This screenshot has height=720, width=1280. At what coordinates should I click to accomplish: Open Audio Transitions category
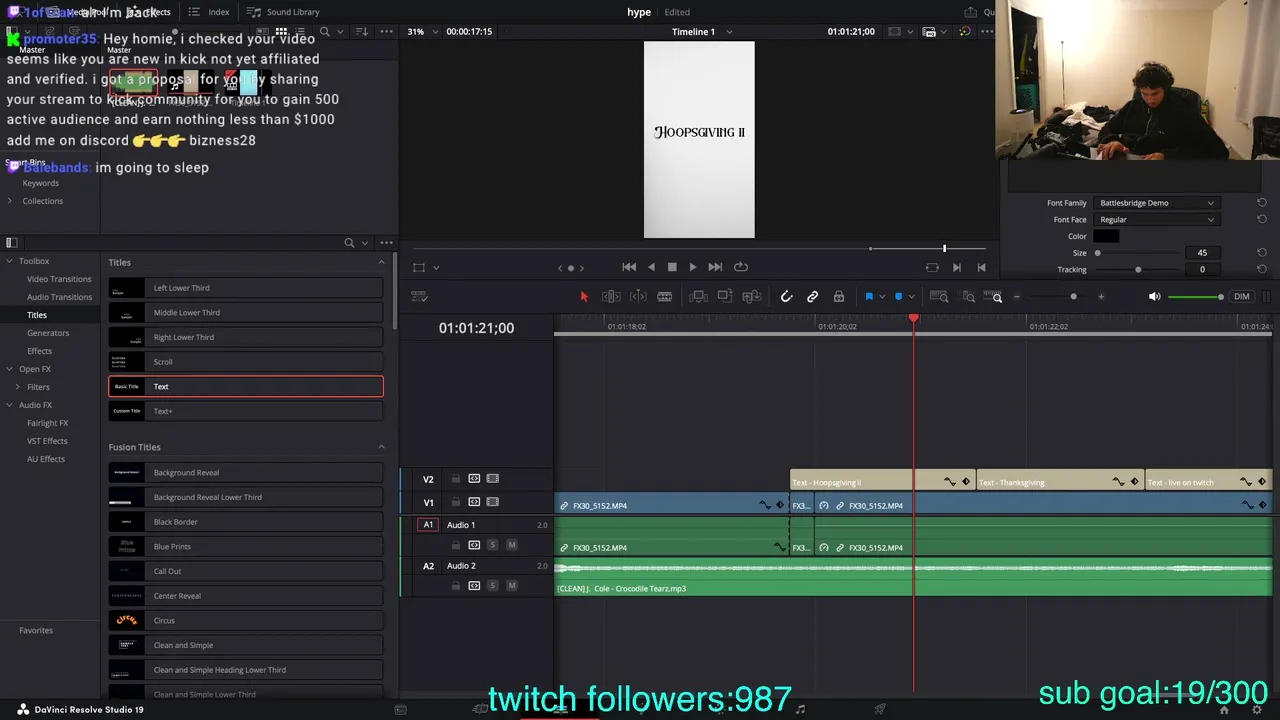click(x=59, y=297)
